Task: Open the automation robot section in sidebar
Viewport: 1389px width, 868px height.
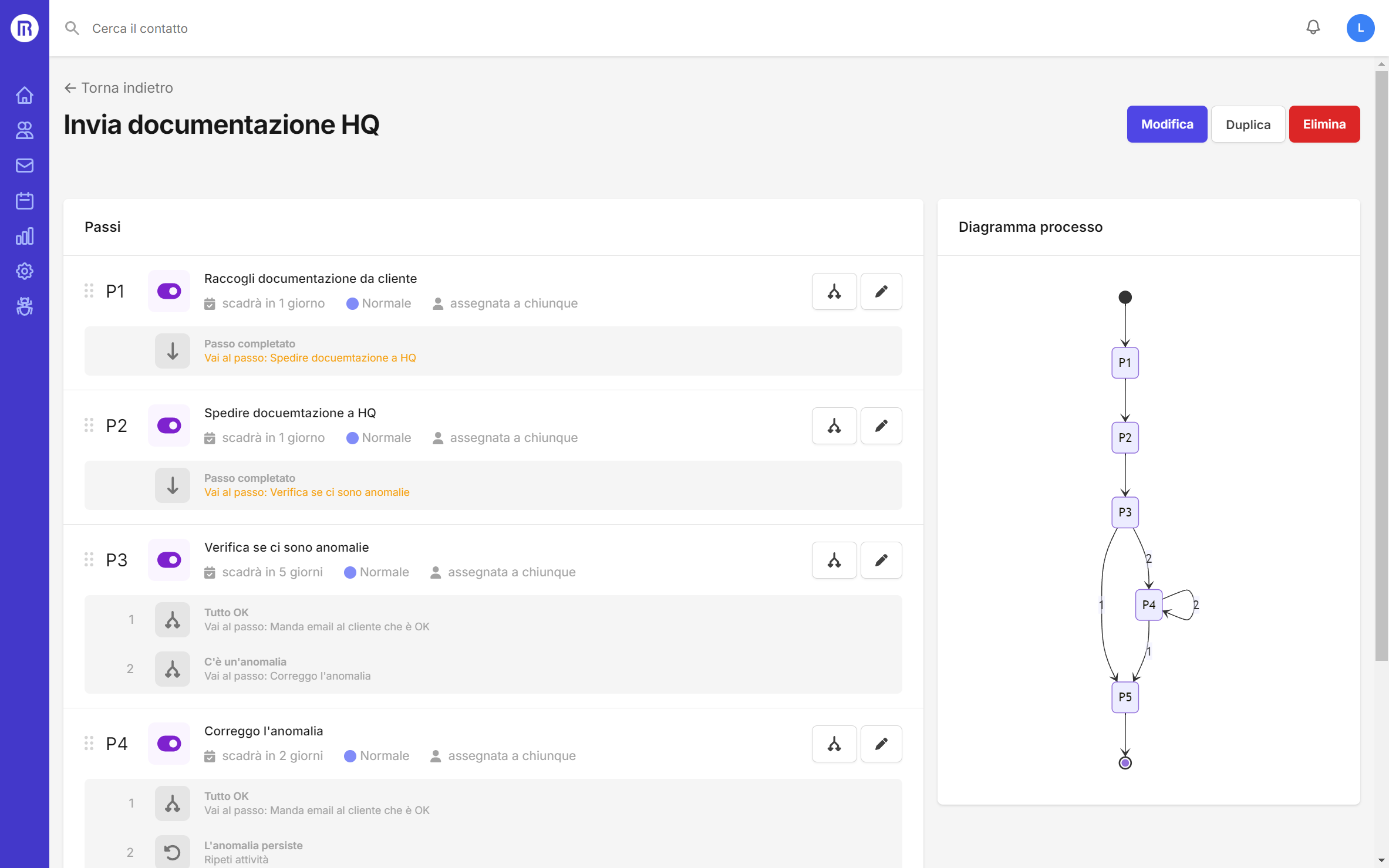Action: pyautogui.click(x=25, y=306)
